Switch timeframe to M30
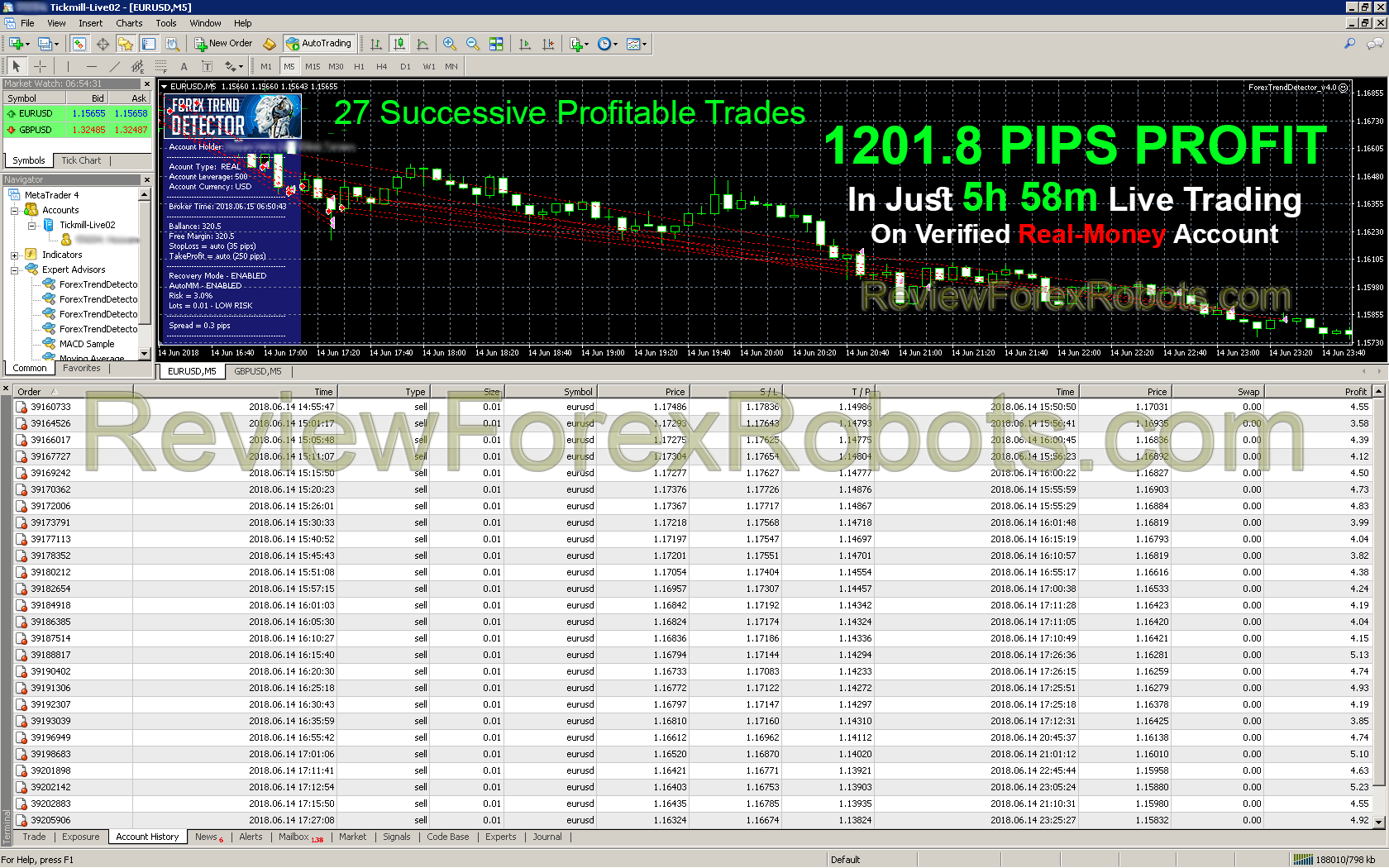Viewport: 1389px width, 868px height. (x=336, y=66)
